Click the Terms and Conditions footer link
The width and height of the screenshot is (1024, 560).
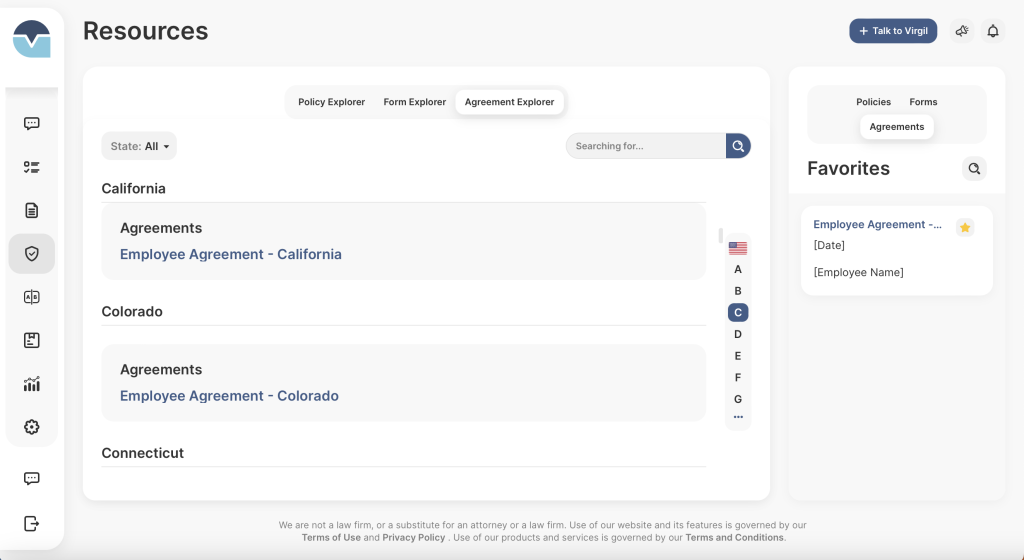734,537
